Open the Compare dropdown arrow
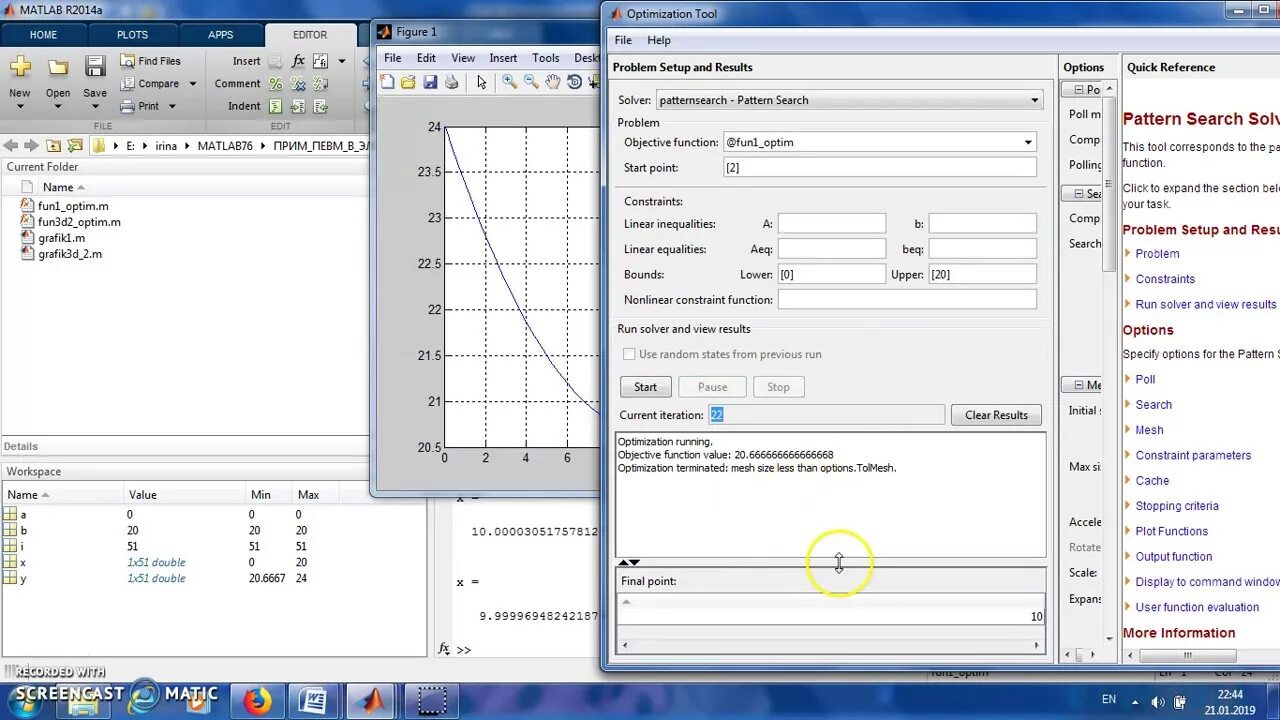Screen dimensions: 1280x720 (x=193, y=84)
